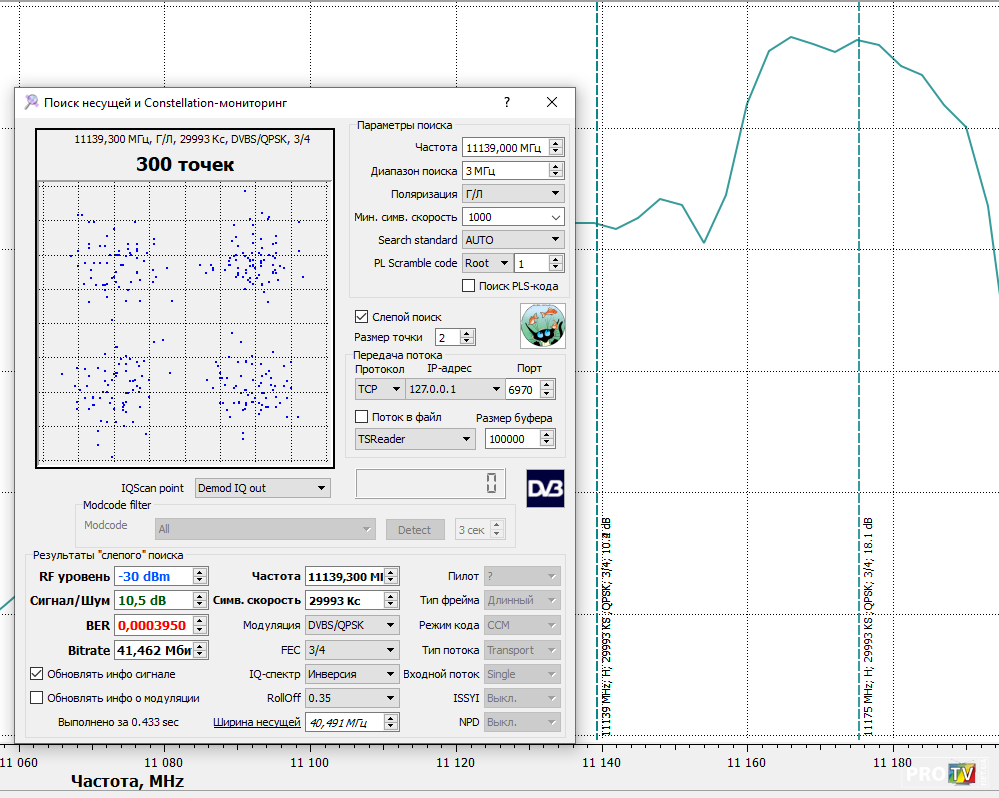The width and height of the screenshot is (999, 798).
Task: Click the help question mark button
Action: pyautogui.click(x=507, y=102)
